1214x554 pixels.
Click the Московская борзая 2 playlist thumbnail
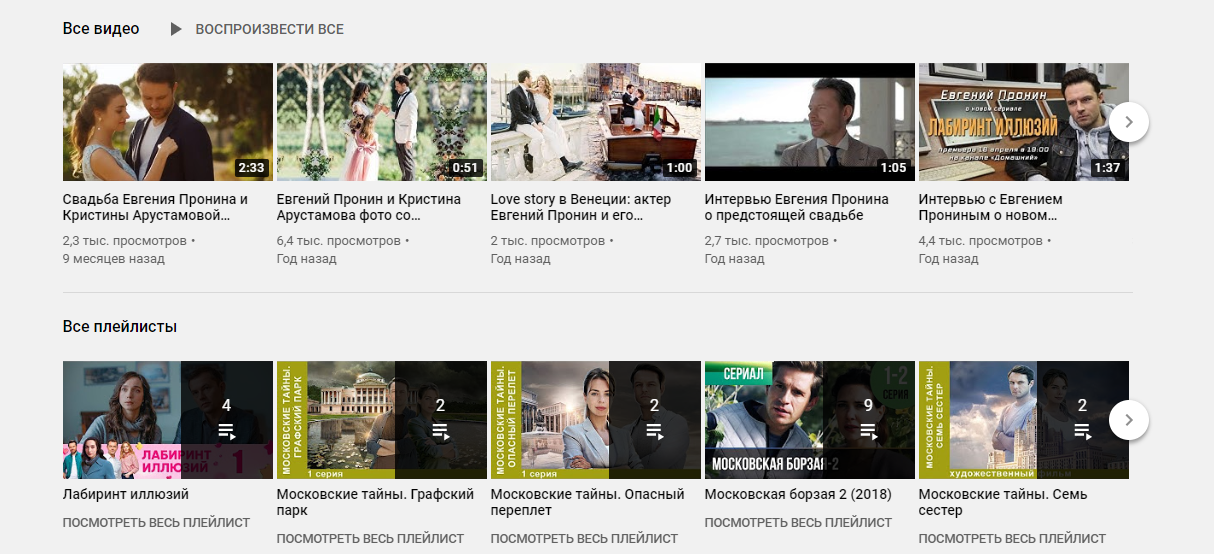coord(810,420)
